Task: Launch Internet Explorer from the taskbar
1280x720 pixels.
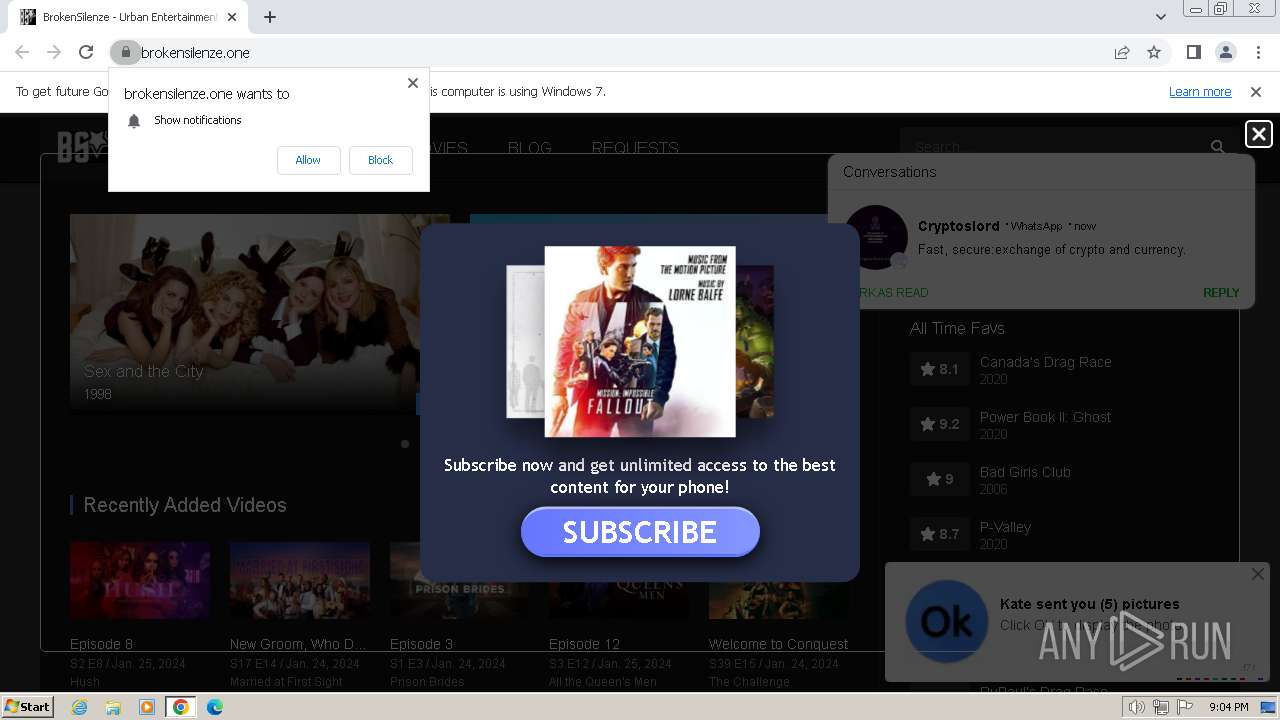Action: point(79,707)
